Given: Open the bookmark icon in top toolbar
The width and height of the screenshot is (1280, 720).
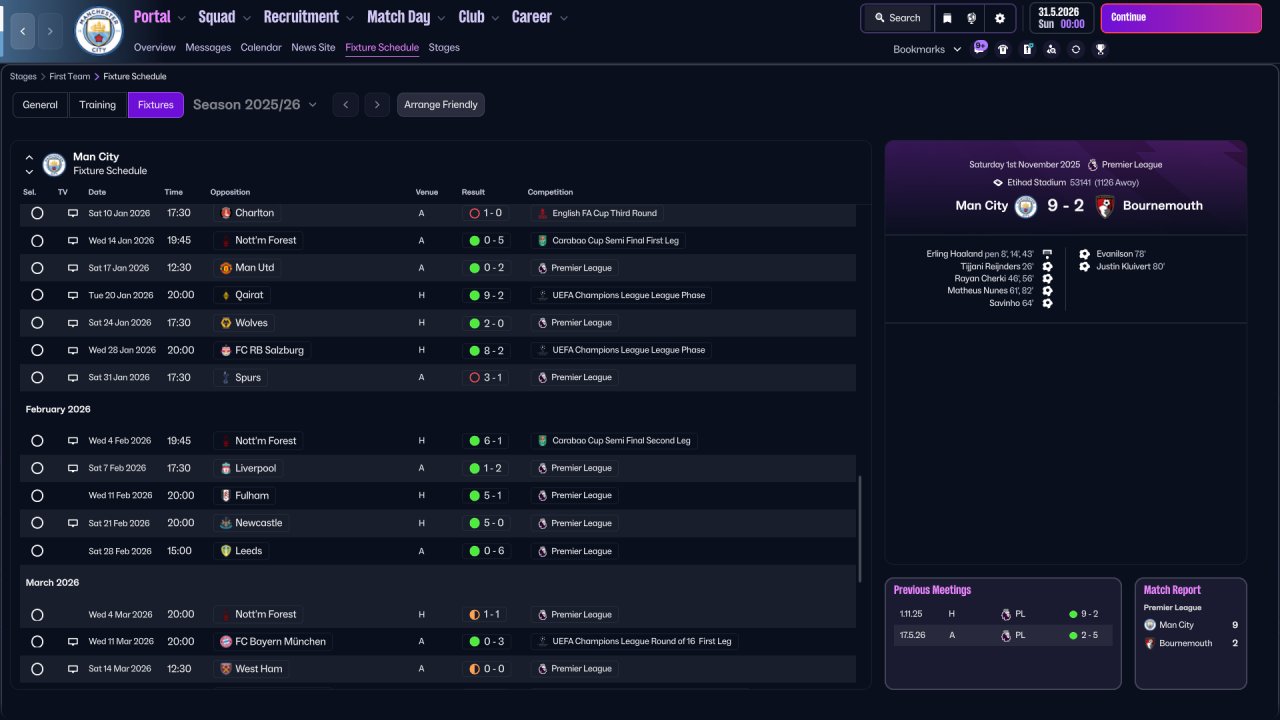Looking at the screenshot, I should pos(946,18).
